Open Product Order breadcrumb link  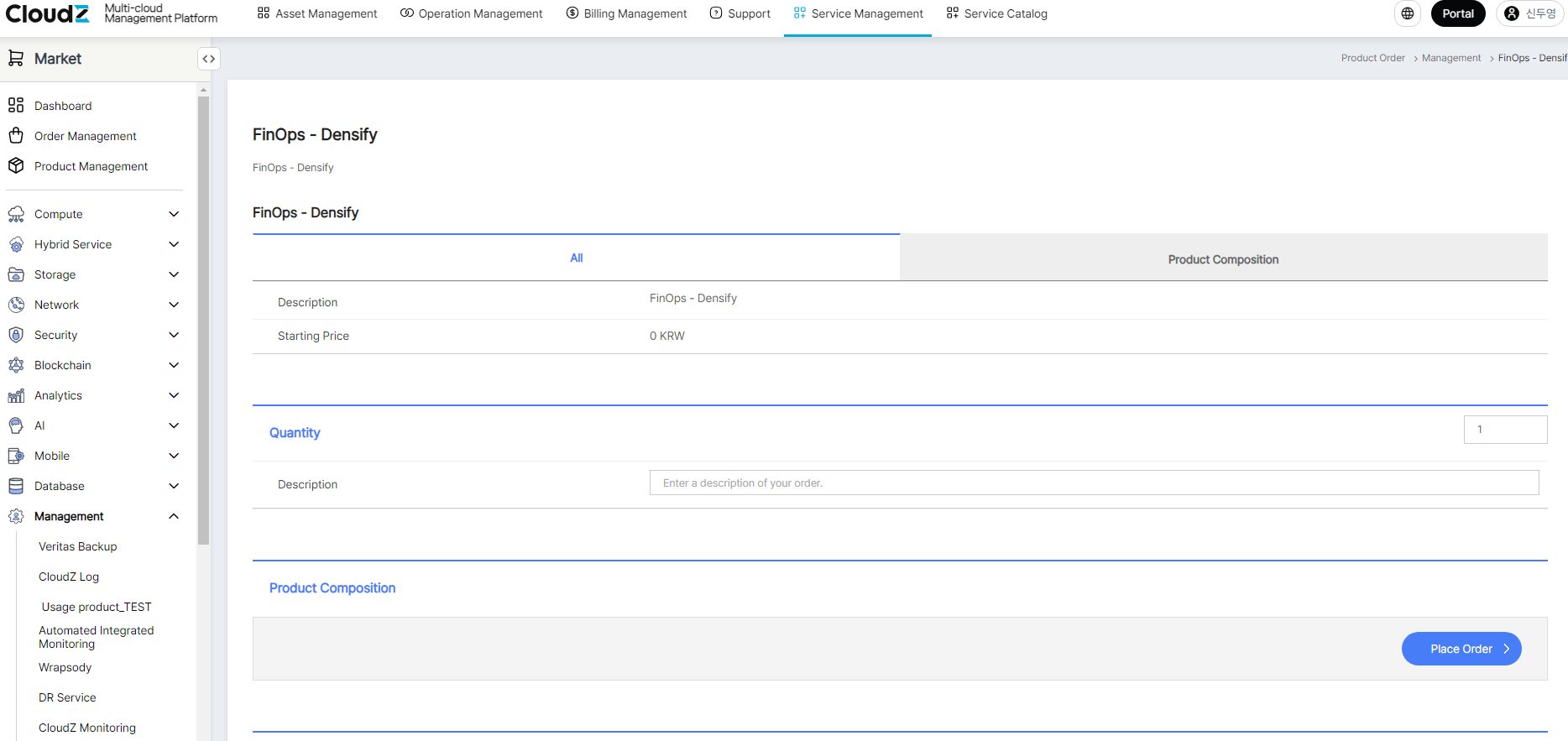click(1372, 58)
